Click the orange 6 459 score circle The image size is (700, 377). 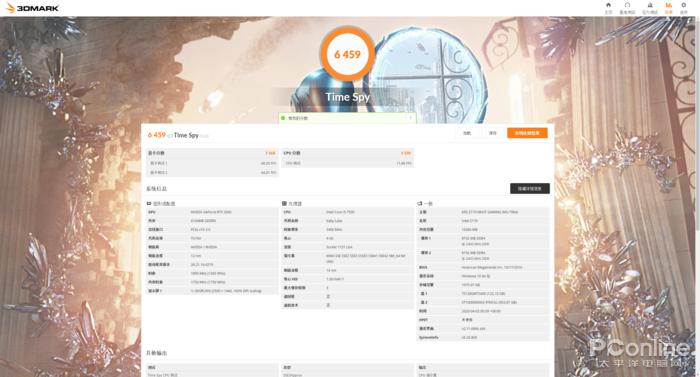coord(347,54)
